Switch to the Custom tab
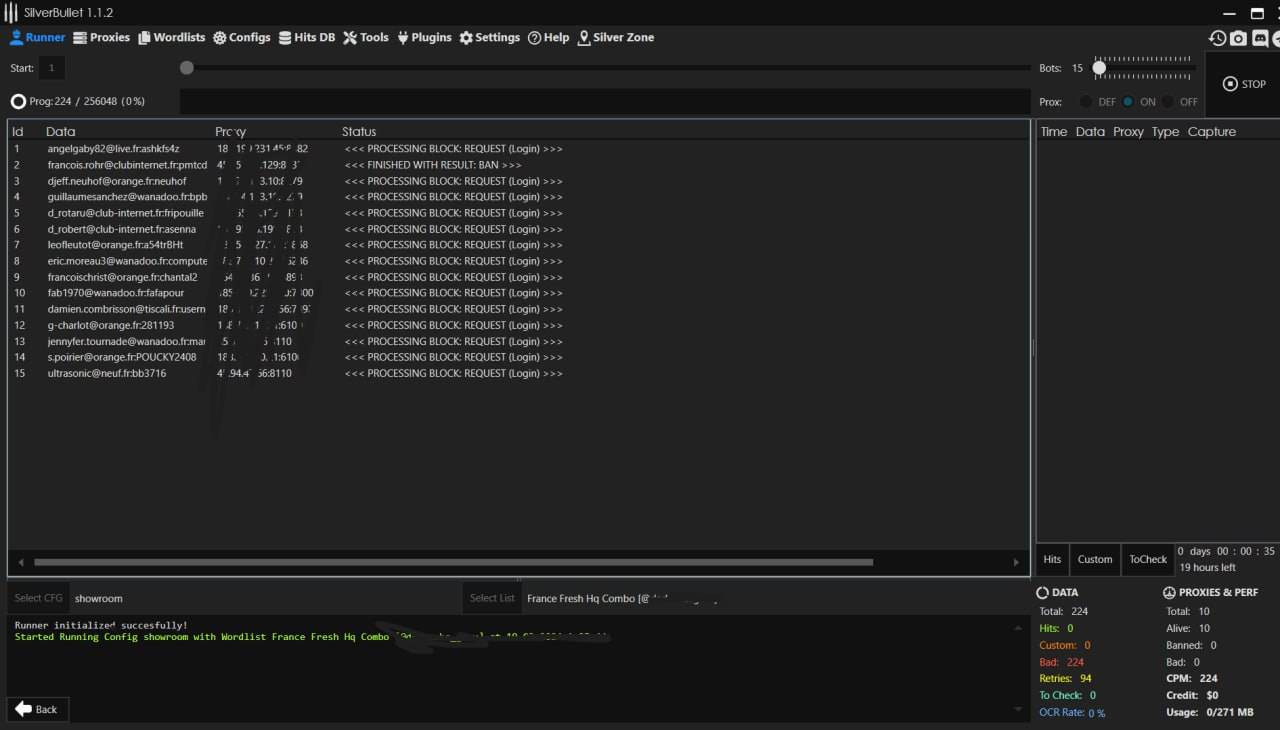Screen dimensions: 1280x730 click(x=1095, y=559)
